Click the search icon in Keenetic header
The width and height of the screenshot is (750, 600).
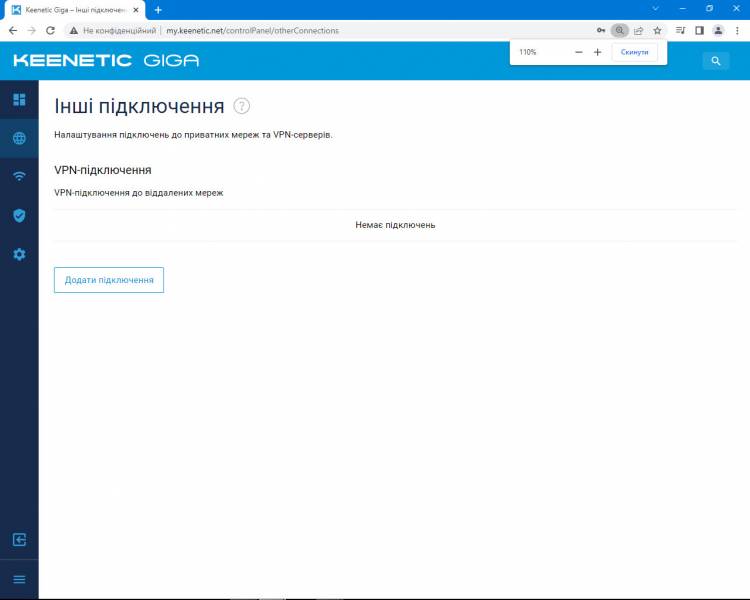pyautogui.click(x=716, y=61)
